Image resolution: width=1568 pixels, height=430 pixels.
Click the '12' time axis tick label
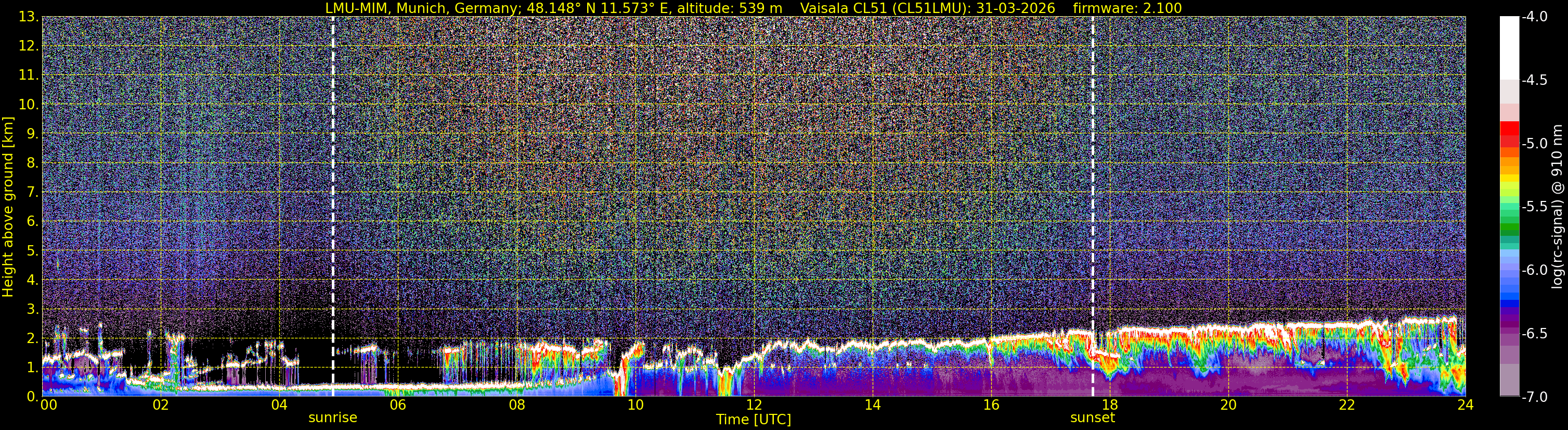pyautogui.click(x=754, y=405)
